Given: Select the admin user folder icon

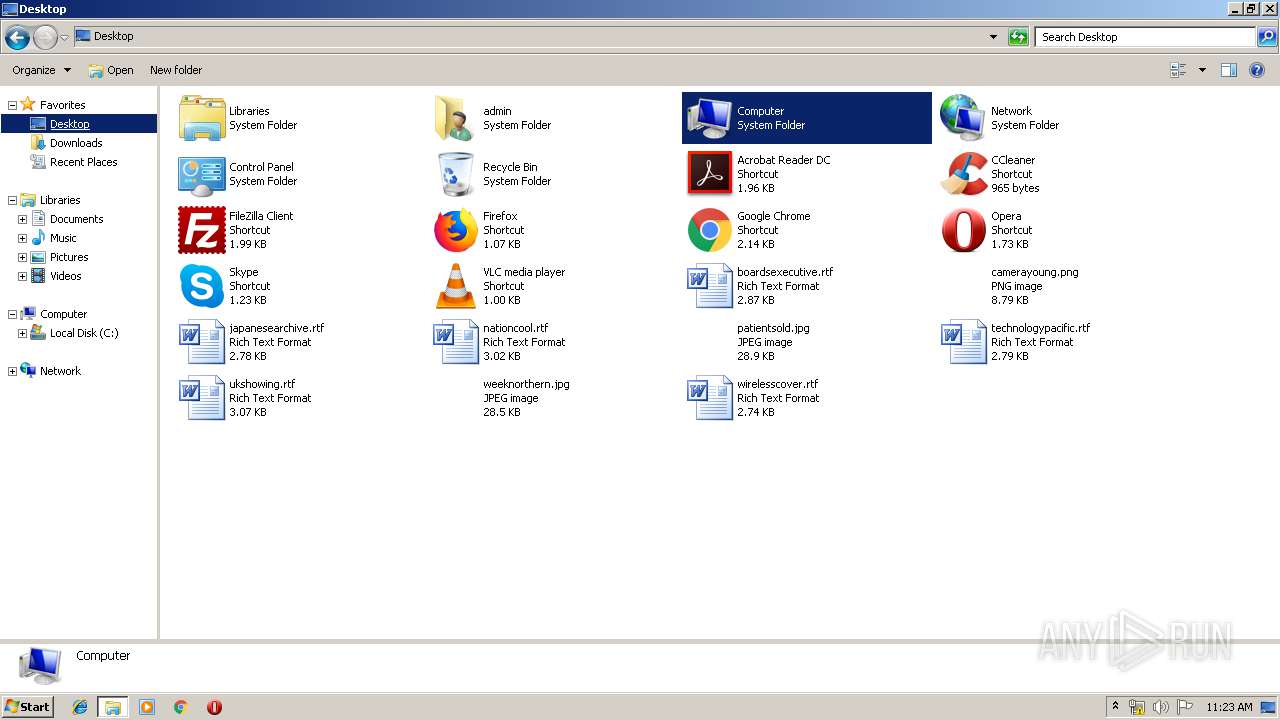Looking at the screenshot, I should pos(456,118).
